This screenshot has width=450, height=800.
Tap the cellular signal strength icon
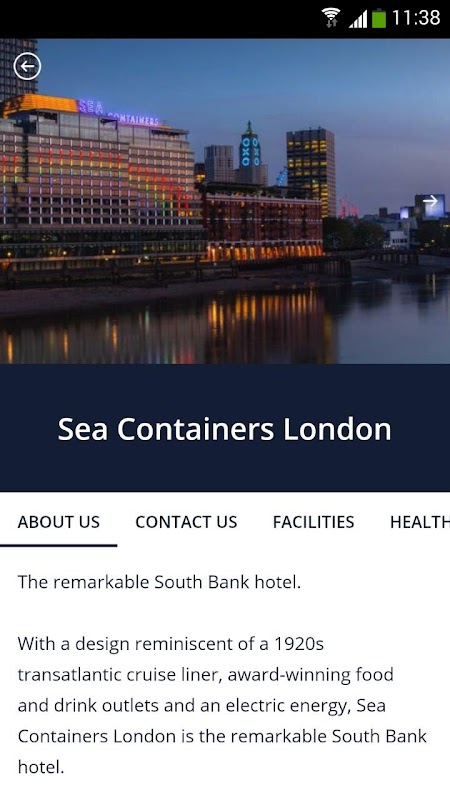point(358,19)
